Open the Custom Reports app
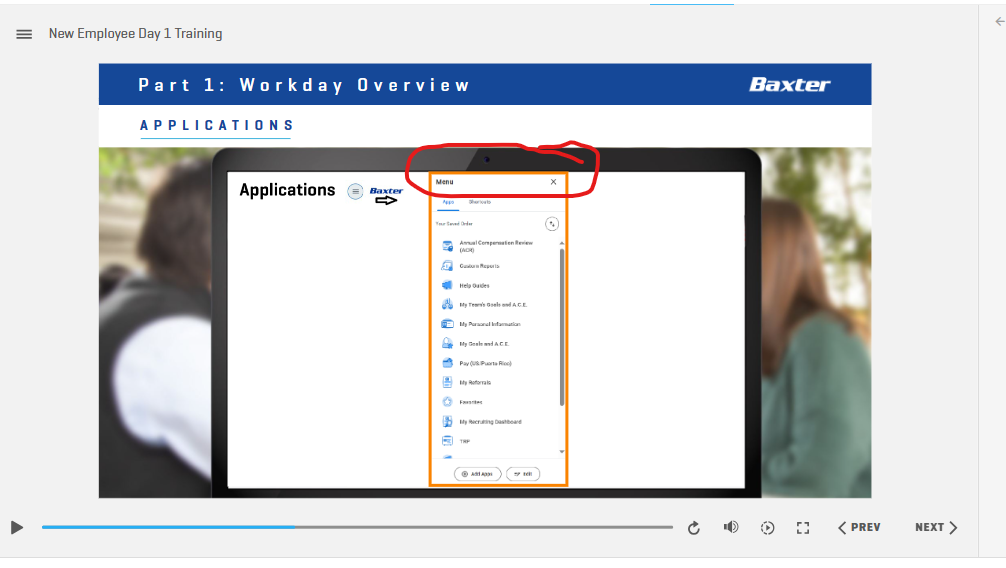Viewport: 1006px width, 568px height. click(470, 266)
